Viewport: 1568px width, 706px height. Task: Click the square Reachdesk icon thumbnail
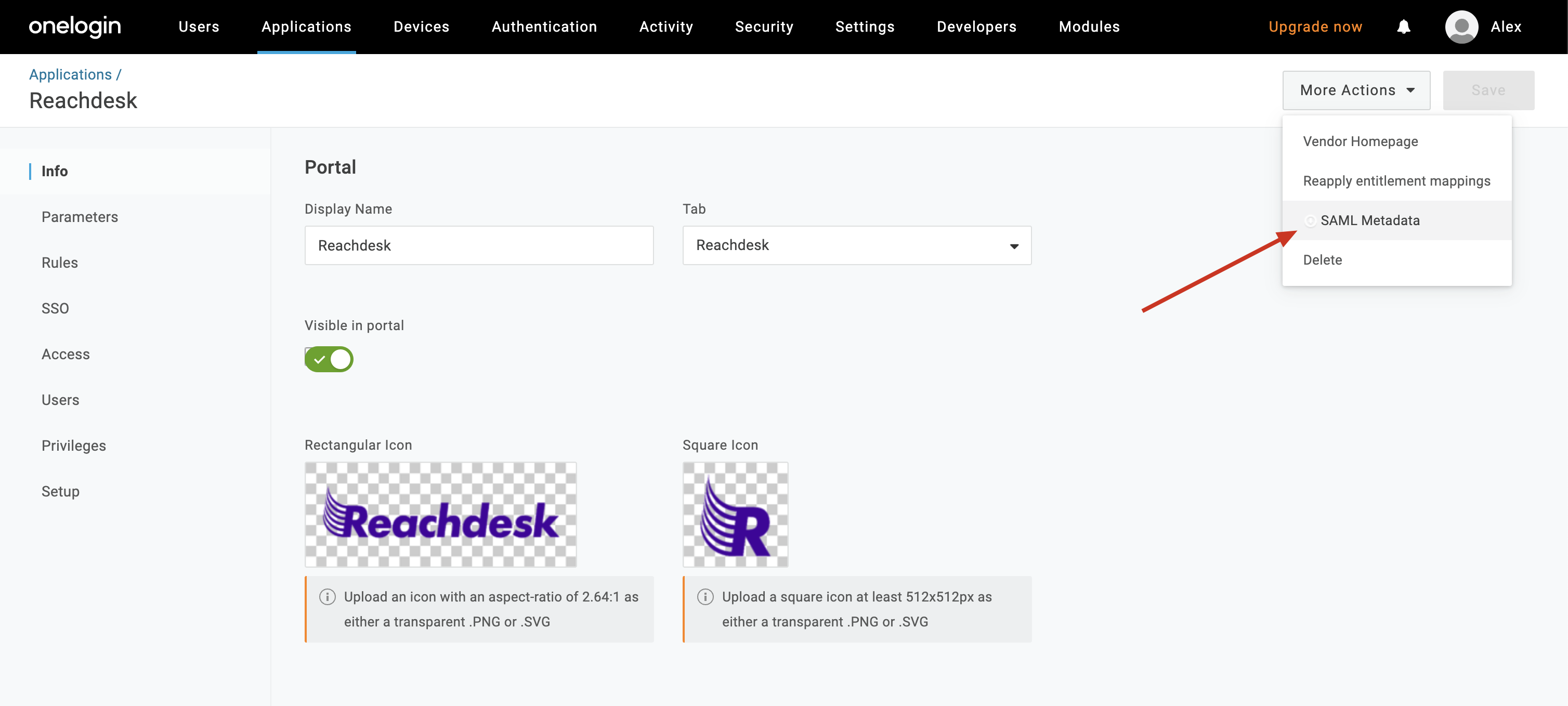pos(735,514)
